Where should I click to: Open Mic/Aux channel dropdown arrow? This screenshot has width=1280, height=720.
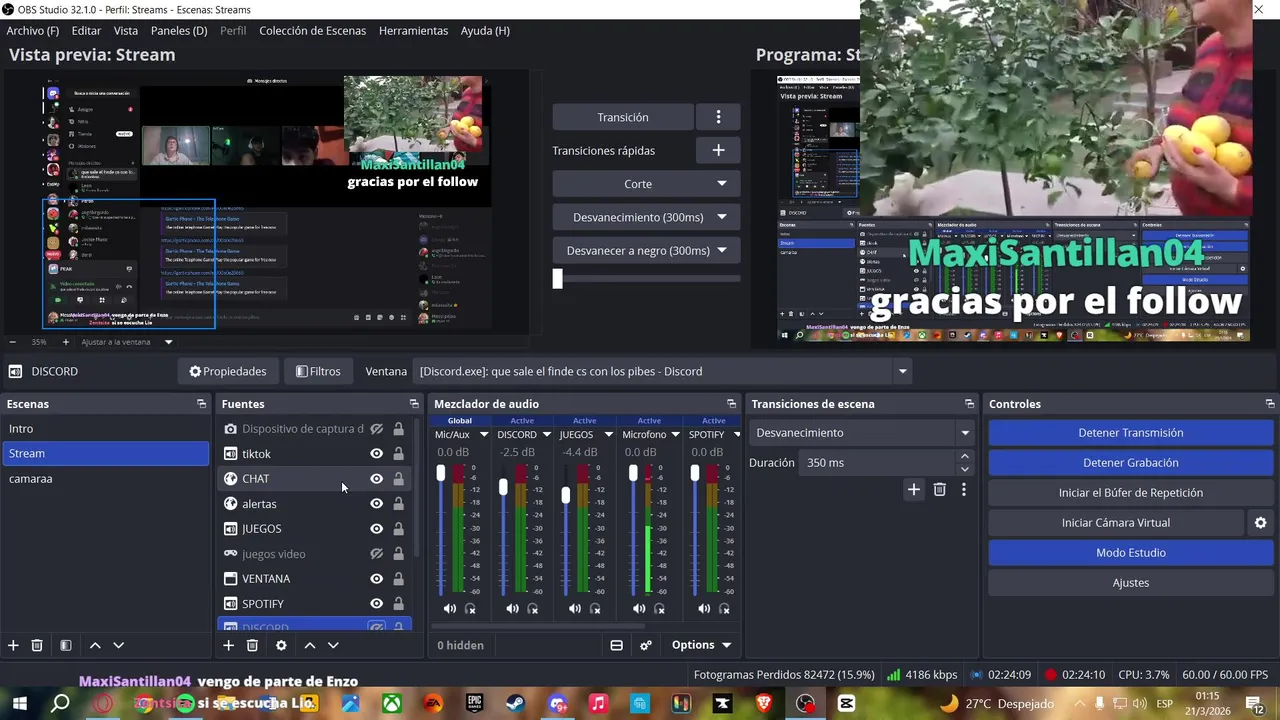pos(484,435)
